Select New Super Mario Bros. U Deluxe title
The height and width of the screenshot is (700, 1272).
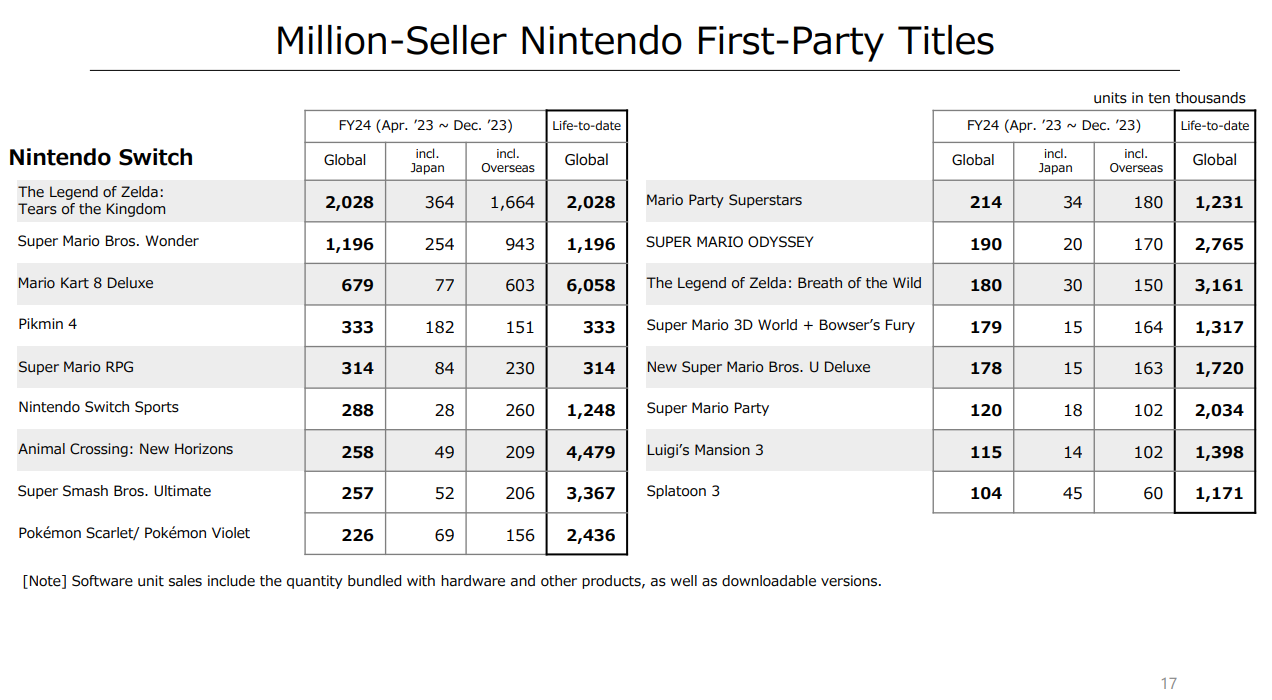click(758, 367)
